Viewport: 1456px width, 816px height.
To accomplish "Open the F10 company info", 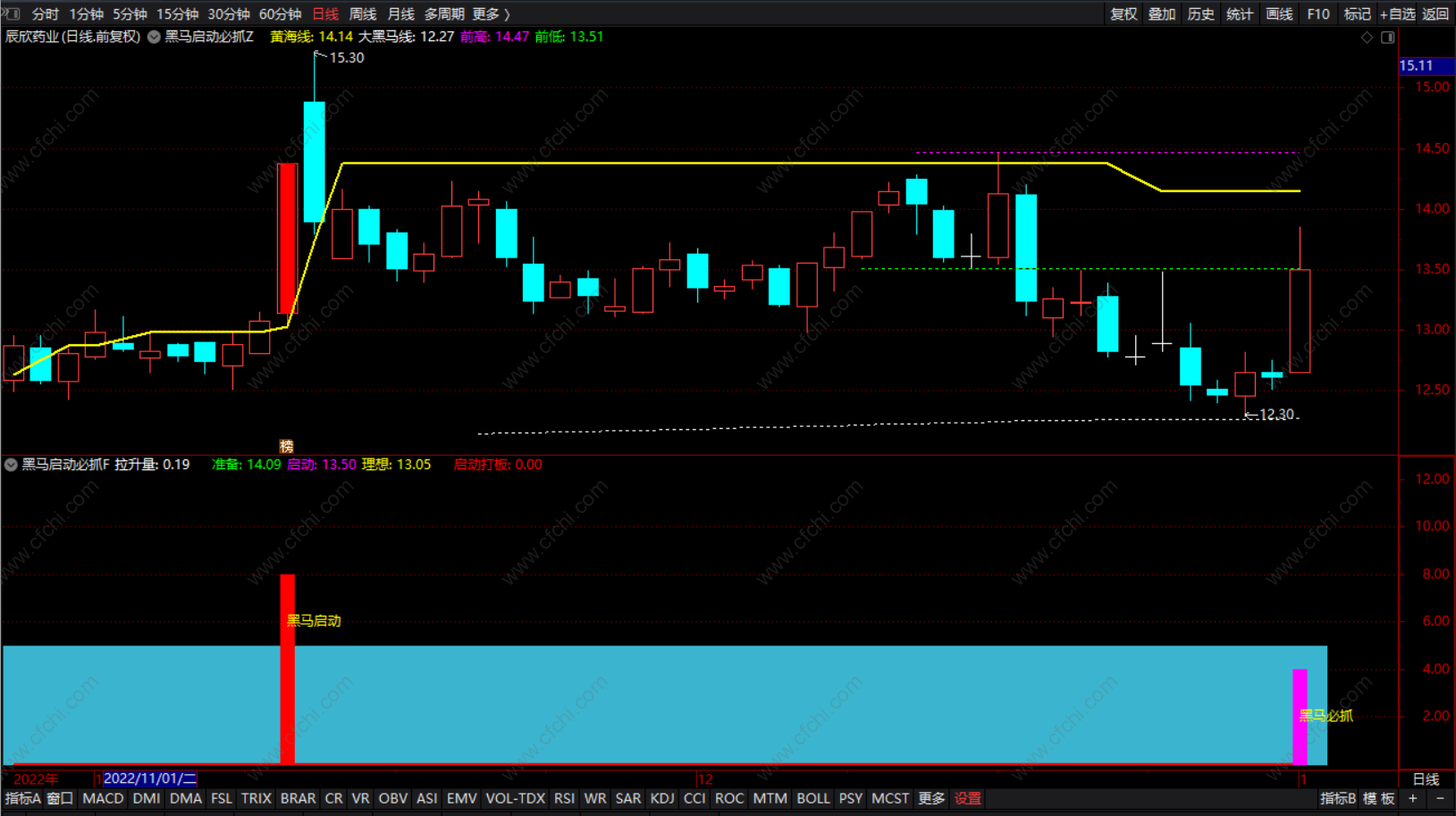I will click(1318, 14).
